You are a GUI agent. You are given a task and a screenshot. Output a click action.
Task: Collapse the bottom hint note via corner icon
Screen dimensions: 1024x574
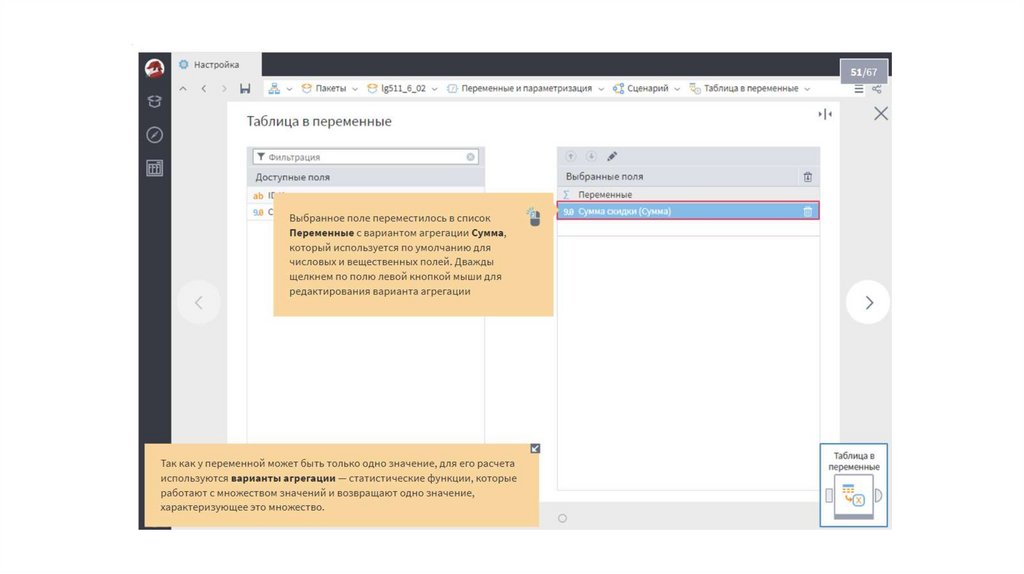coord(535,449)
